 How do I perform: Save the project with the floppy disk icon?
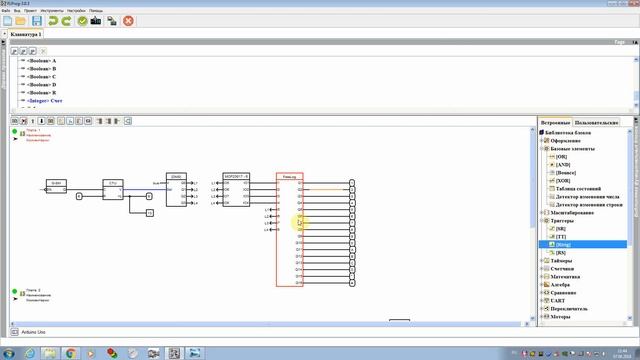pyautogui.click(x=37, y=21)
